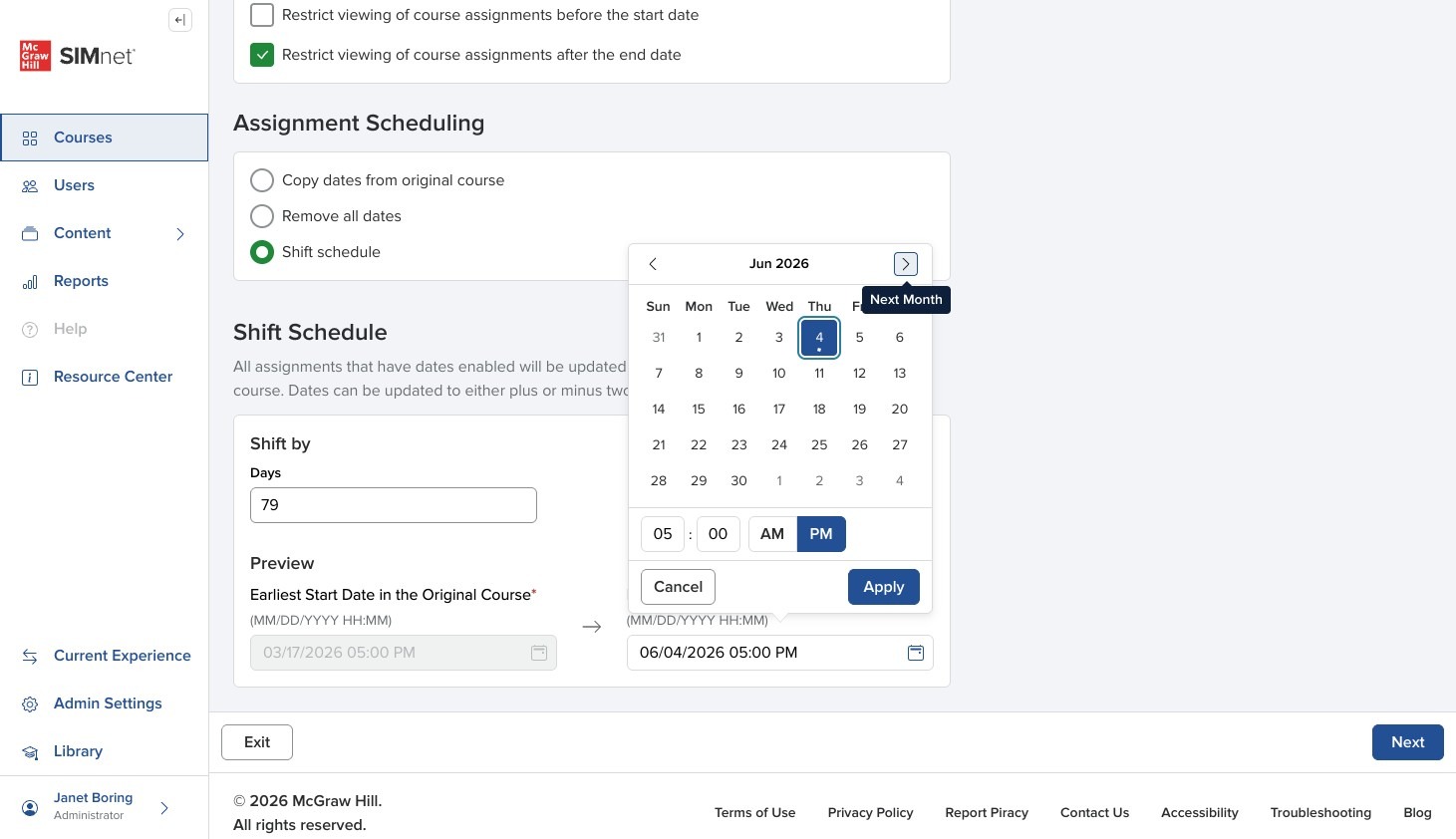Cancel the date picker
This screenshot has width=1456, height=839.
pyautogui.click(x=679, y=587)
